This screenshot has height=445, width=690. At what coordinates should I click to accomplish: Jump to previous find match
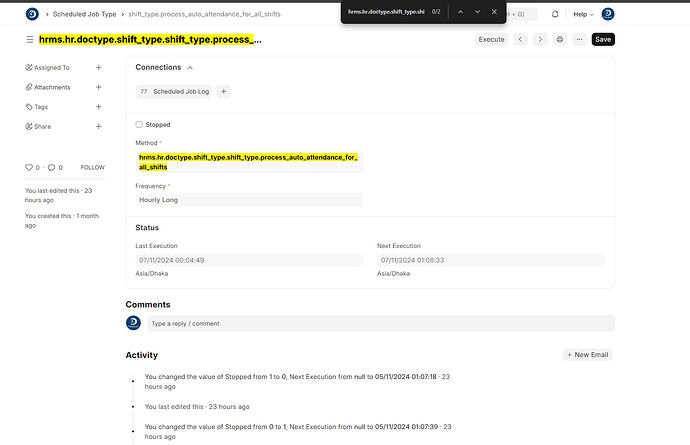click(x=460, y=12)
